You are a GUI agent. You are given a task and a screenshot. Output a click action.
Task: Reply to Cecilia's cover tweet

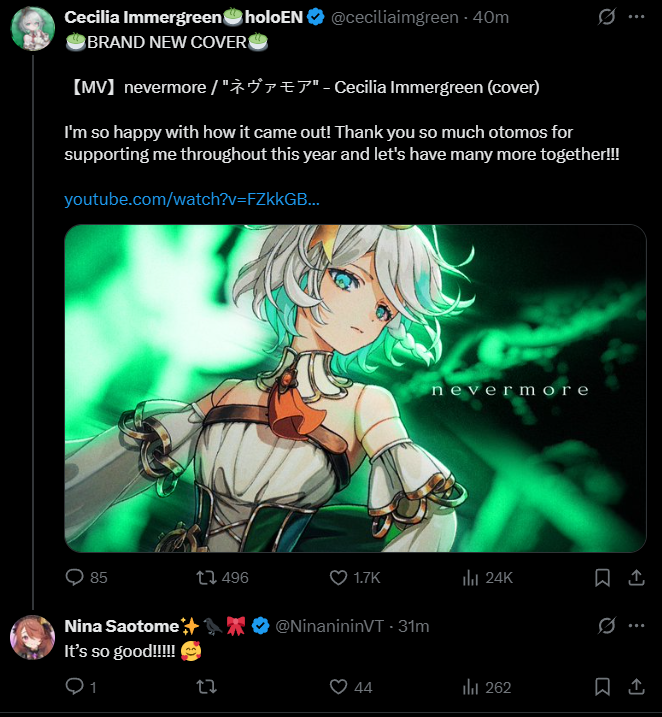86,578
